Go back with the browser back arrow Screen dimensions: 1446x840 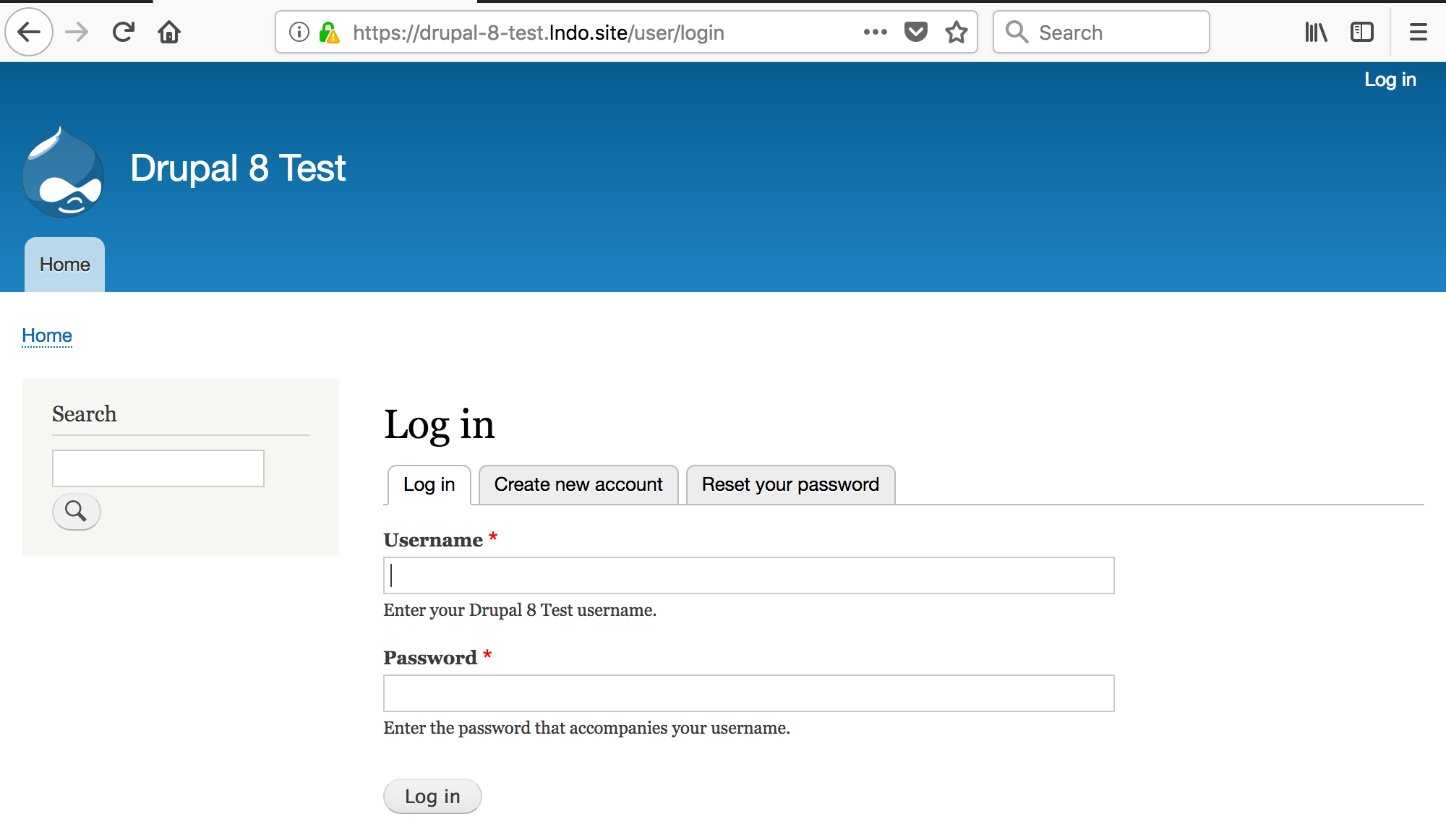pos(29,32)
